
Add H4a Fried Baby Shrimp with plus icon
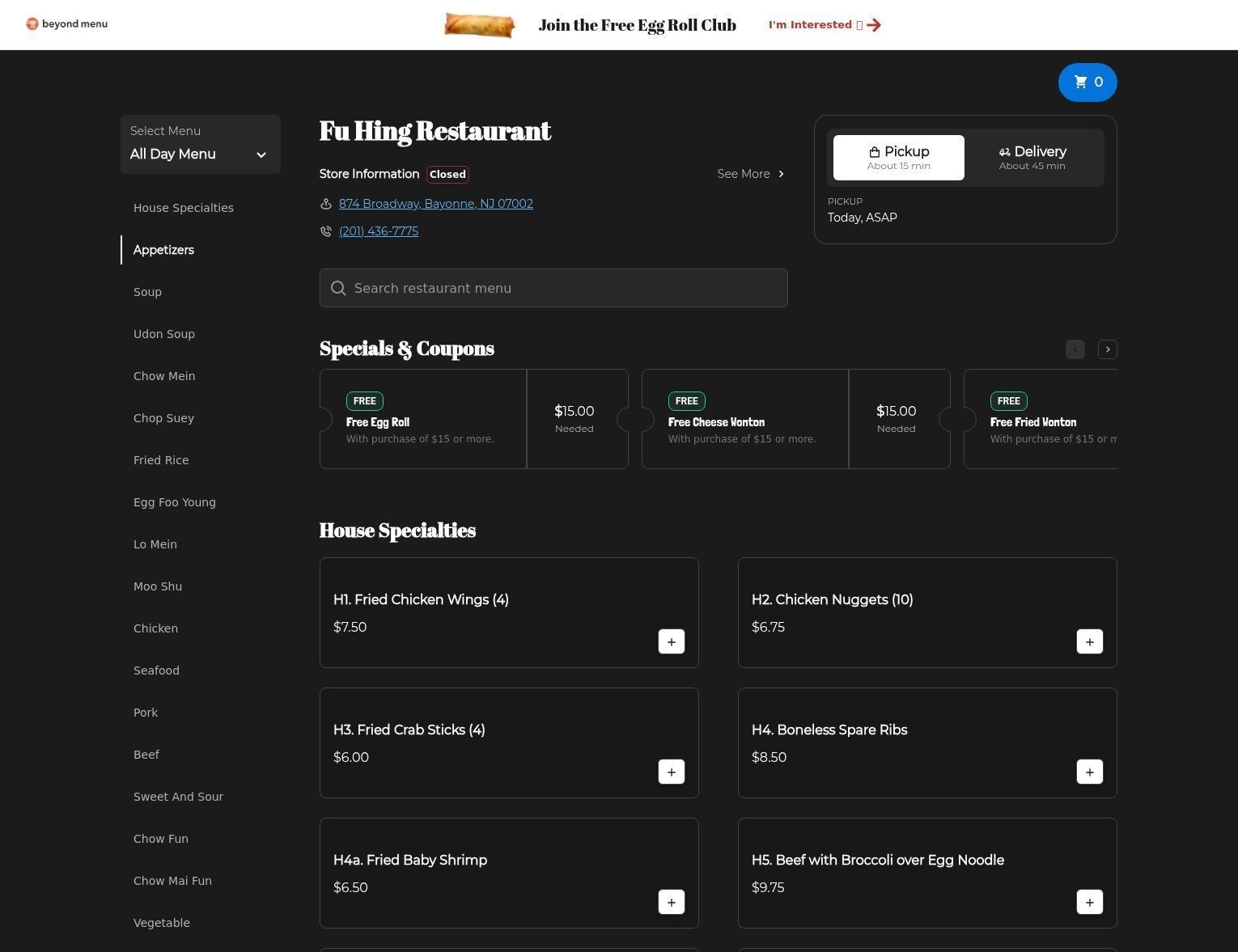point(671,902)
